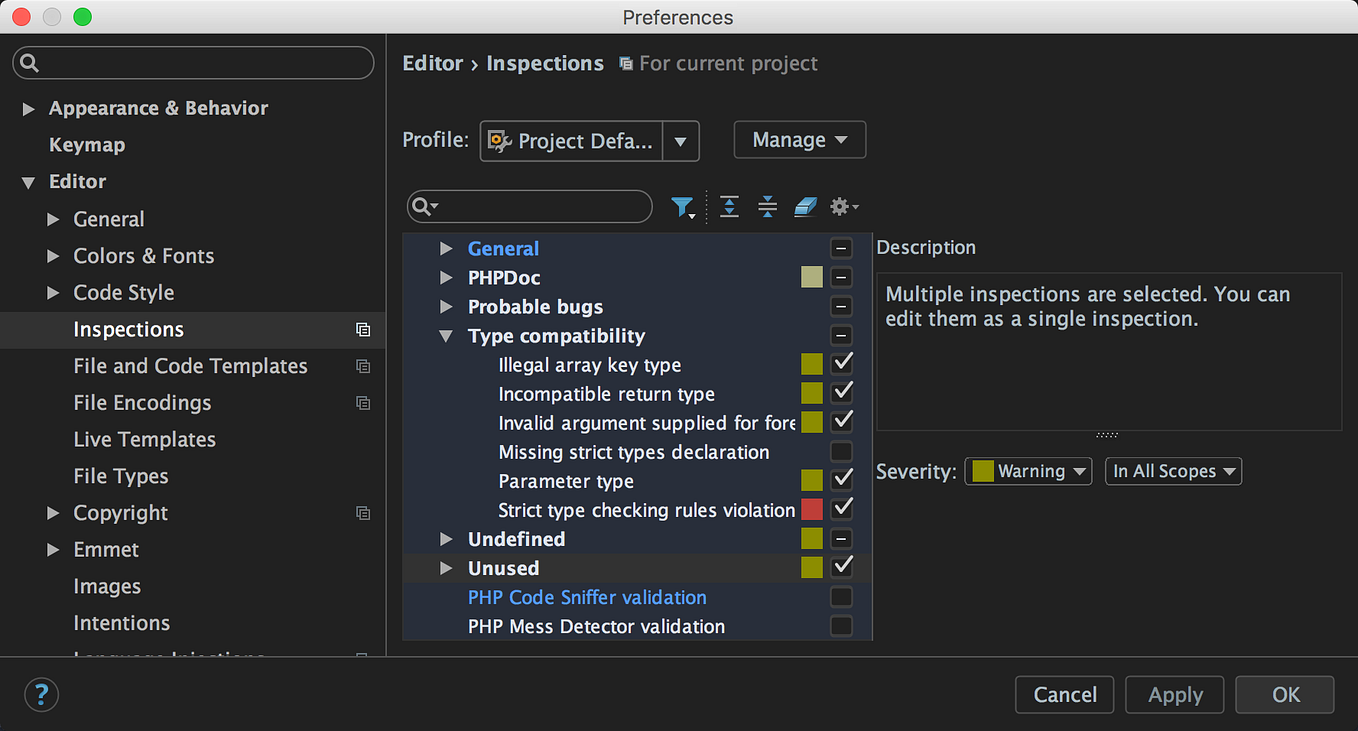Click the magnifier icon in the inspections search box
Viewport: 1358px width, 731px height.
[422, 206]
